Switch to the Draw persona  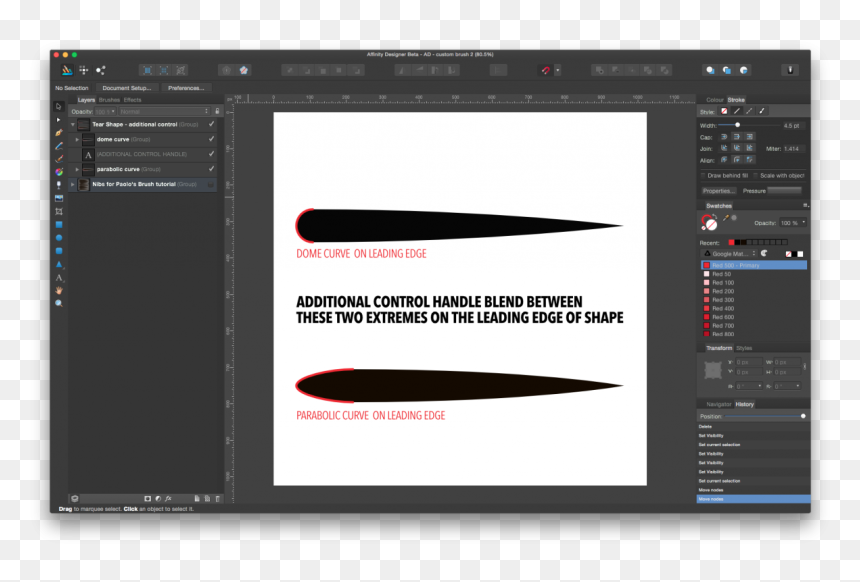click(x=67, y=70)
